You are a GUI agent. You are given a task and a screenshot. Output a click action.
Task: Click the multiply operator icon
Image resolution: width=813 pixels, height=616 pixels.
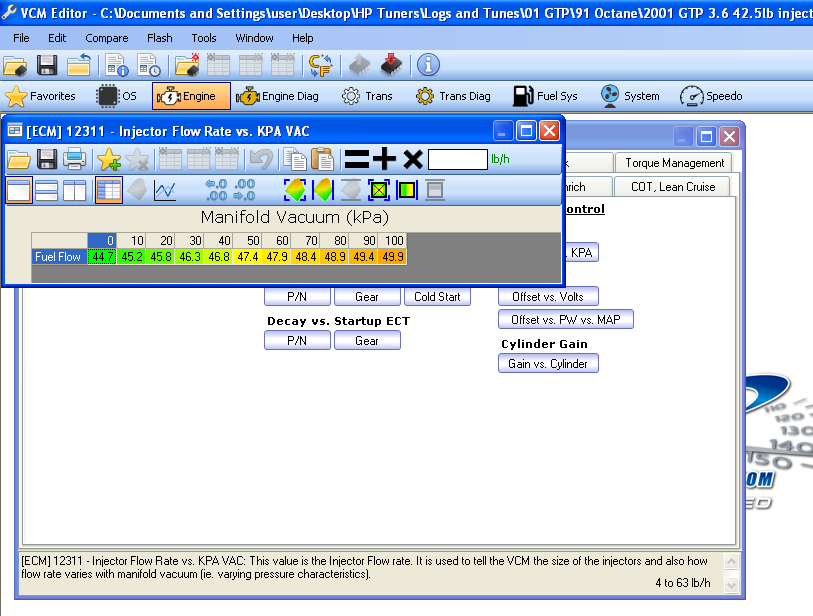click(x=413, y=159)
